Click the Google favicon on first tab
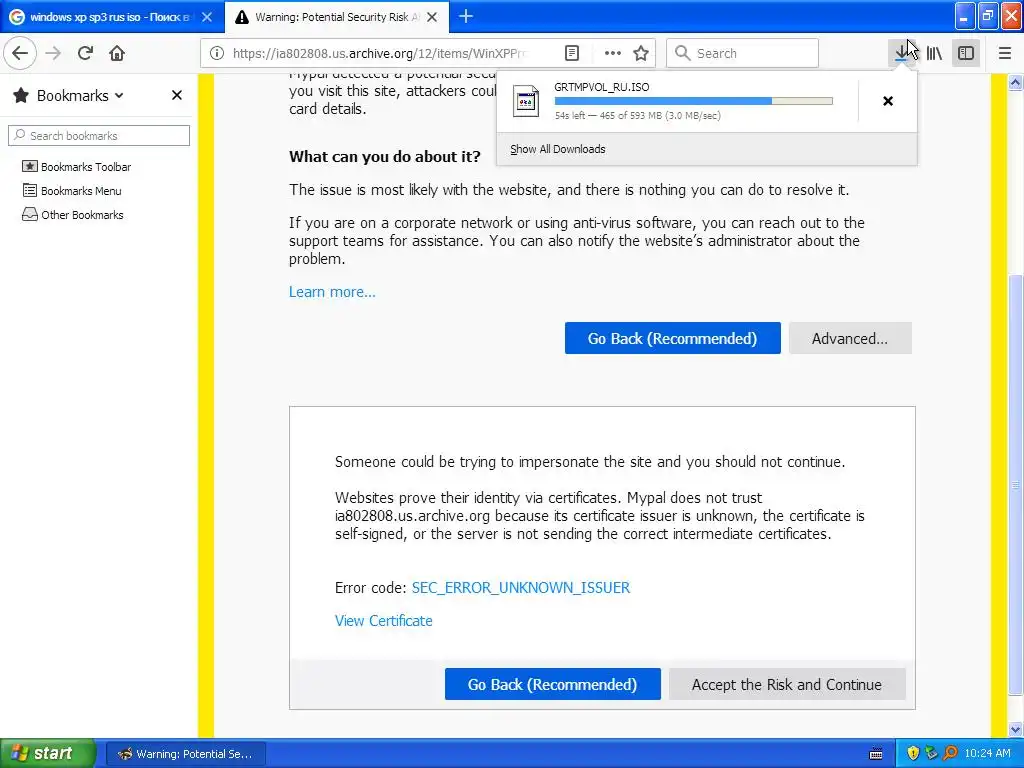Viewport: 1024px width, 768px height. [18, 17]
